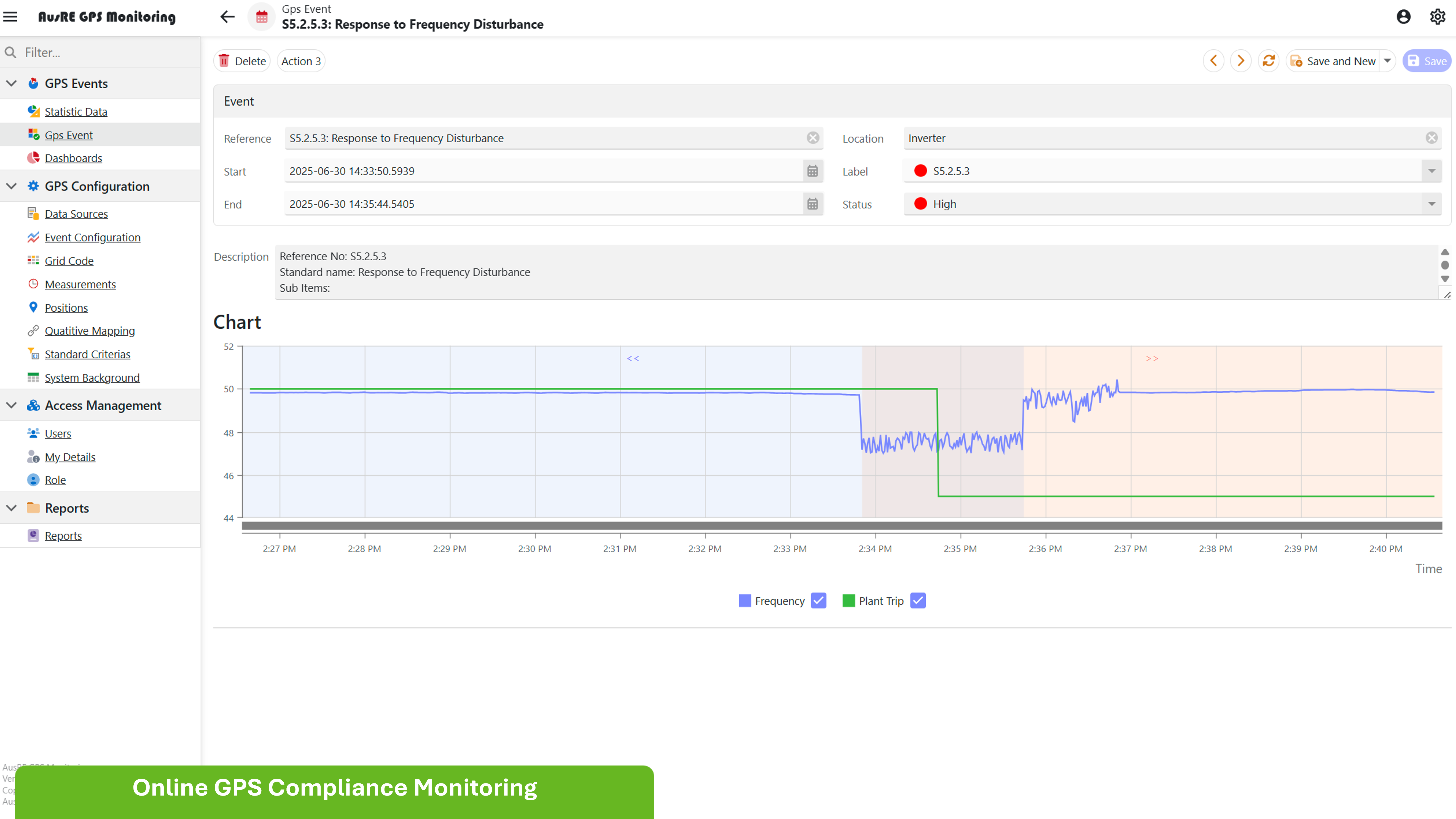Open the user account profile icon
Viewport: 1456px width, 819px height.
point(1403,16)
